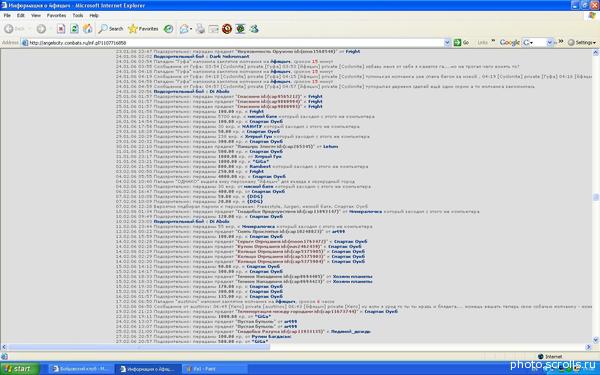Open the Rambest player link
600x375 pixels.
point(260,166)
